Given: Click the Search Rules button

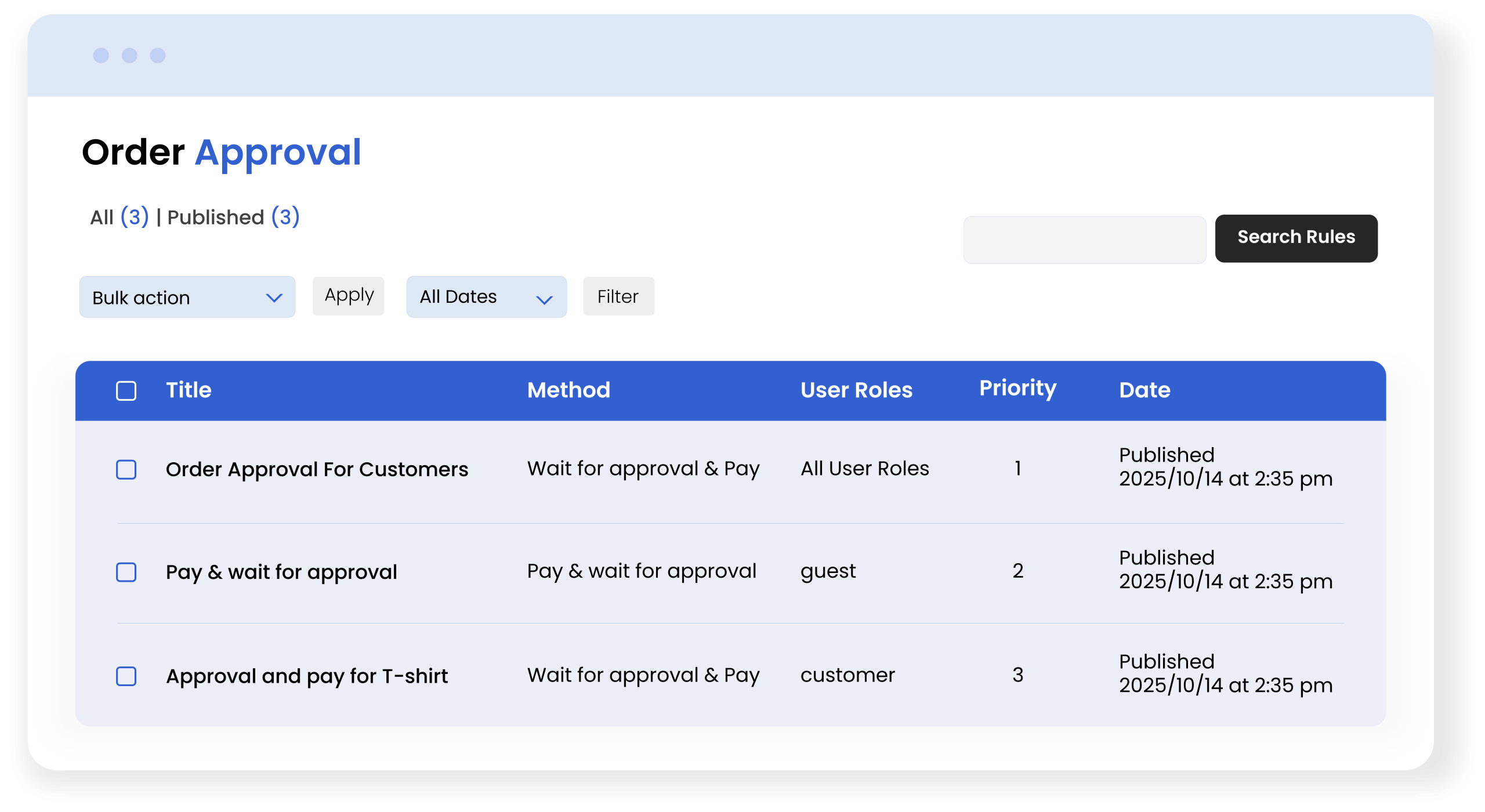Looking at the screenshot, I should pyautogui.click(x=1295, y=238).
